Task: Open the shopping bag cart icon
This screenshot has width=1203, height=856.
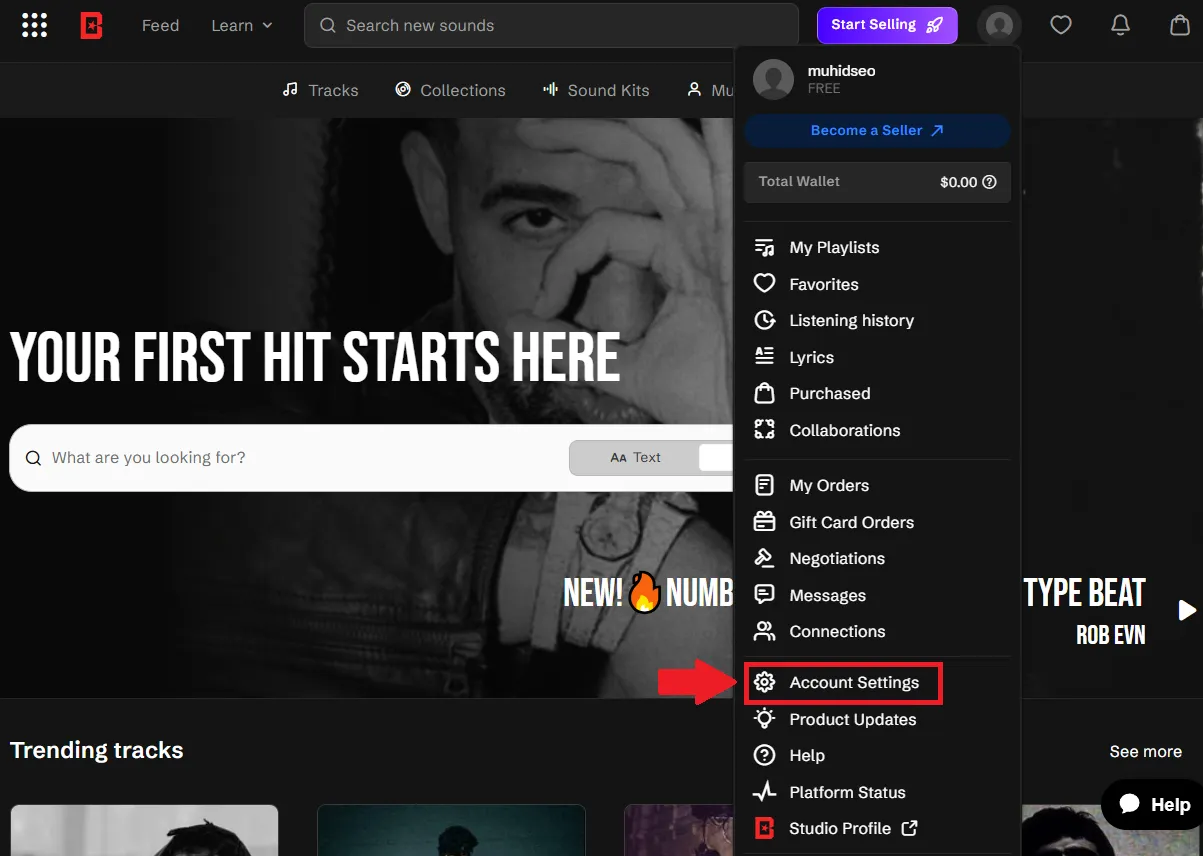Action: (x=1180, y=25)
